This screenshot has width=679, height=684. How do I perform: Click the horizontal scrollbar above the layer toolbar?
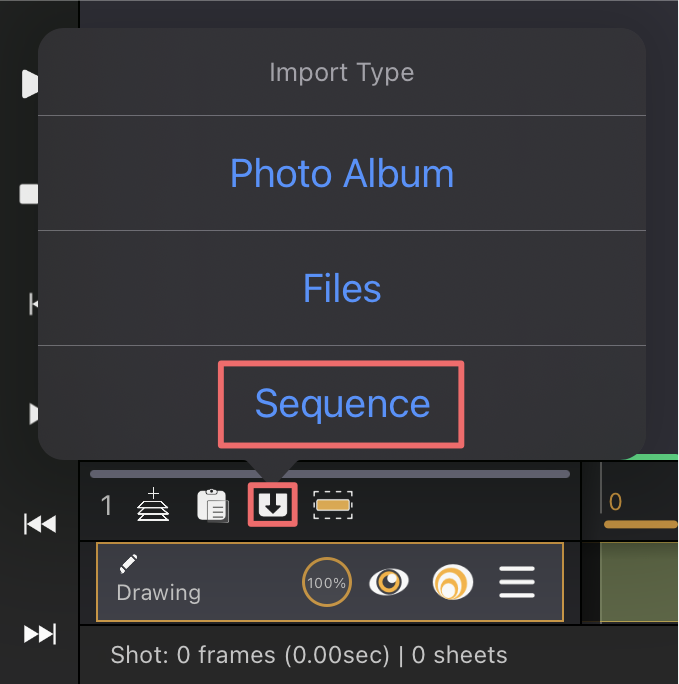pos(330,474)
